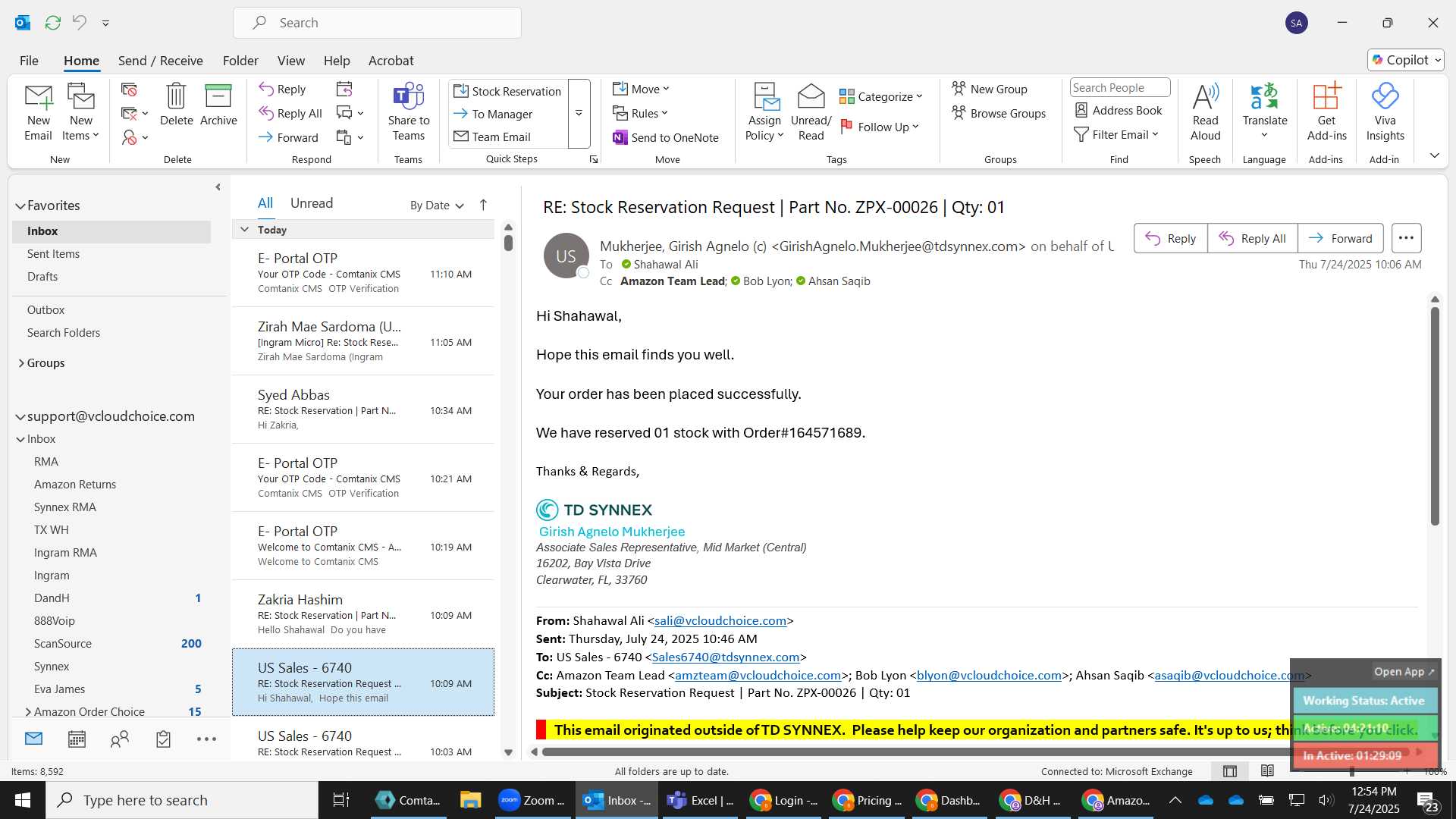Screen dimensions: 1456x819
Task: Start Read Aloud
Action: (1205, 112)
